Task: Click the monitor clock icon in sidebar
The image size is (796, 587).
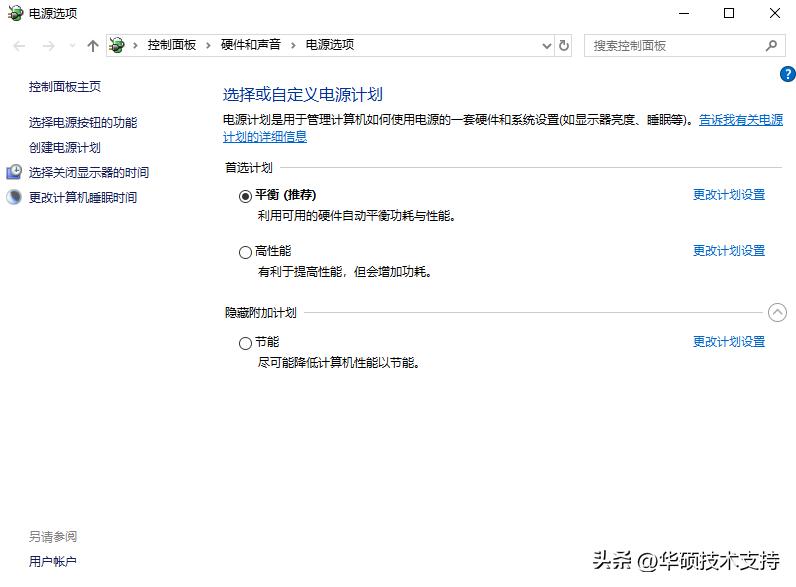Action: pyautogui.click(x=14, y=172)
